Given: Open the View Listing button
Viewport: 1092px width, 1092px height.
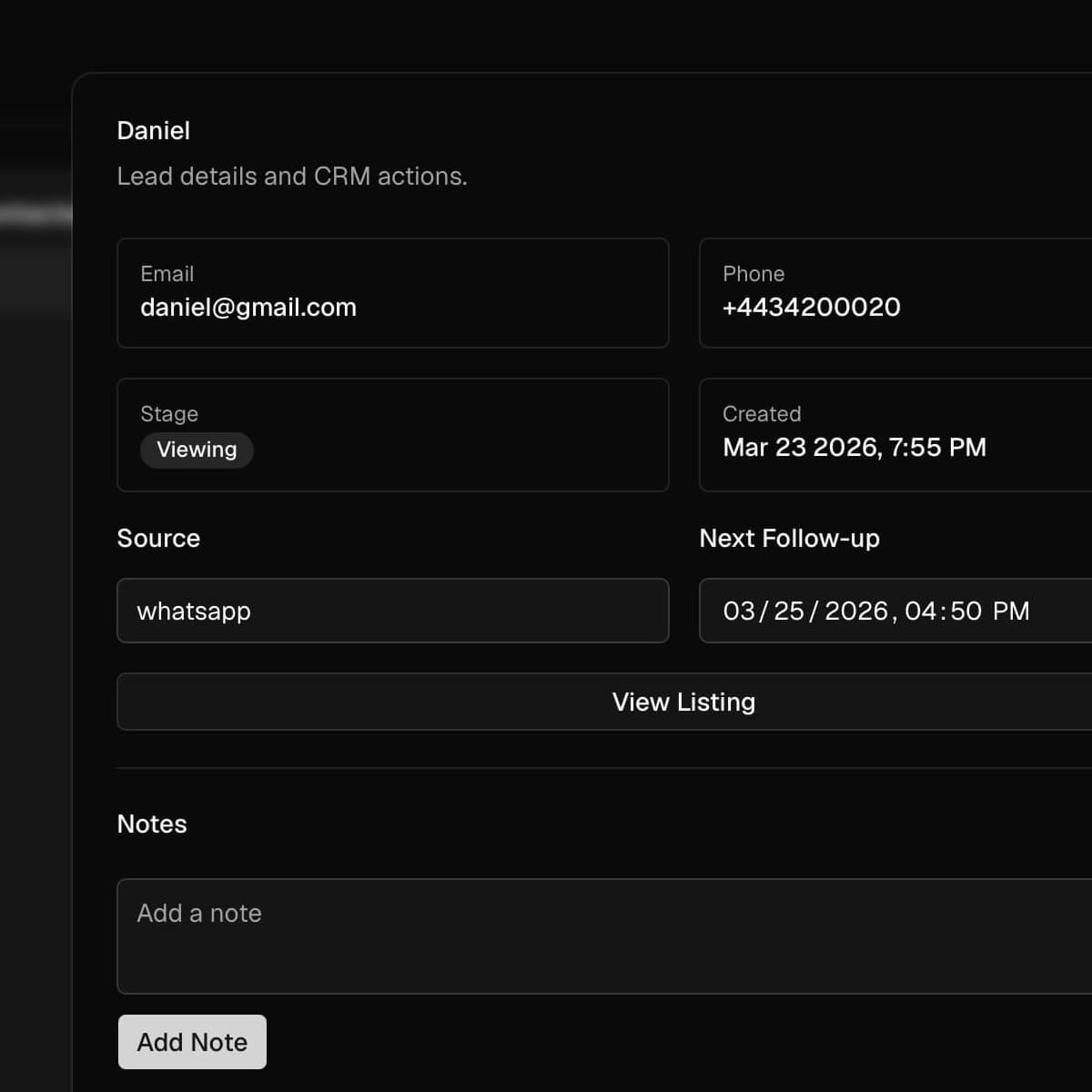Looking at the screenshot, I should point(682,702).
